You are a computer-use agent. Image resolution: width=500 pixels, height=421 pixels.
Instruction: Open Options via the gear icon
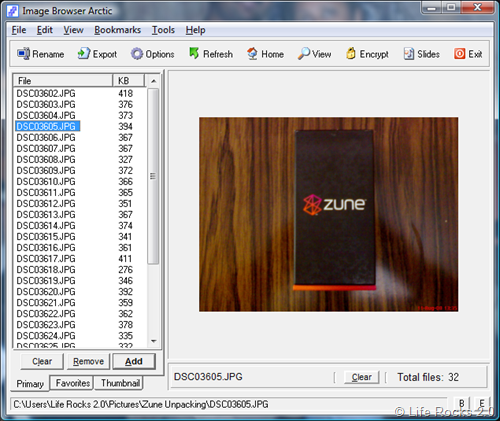tap(136, 54)
